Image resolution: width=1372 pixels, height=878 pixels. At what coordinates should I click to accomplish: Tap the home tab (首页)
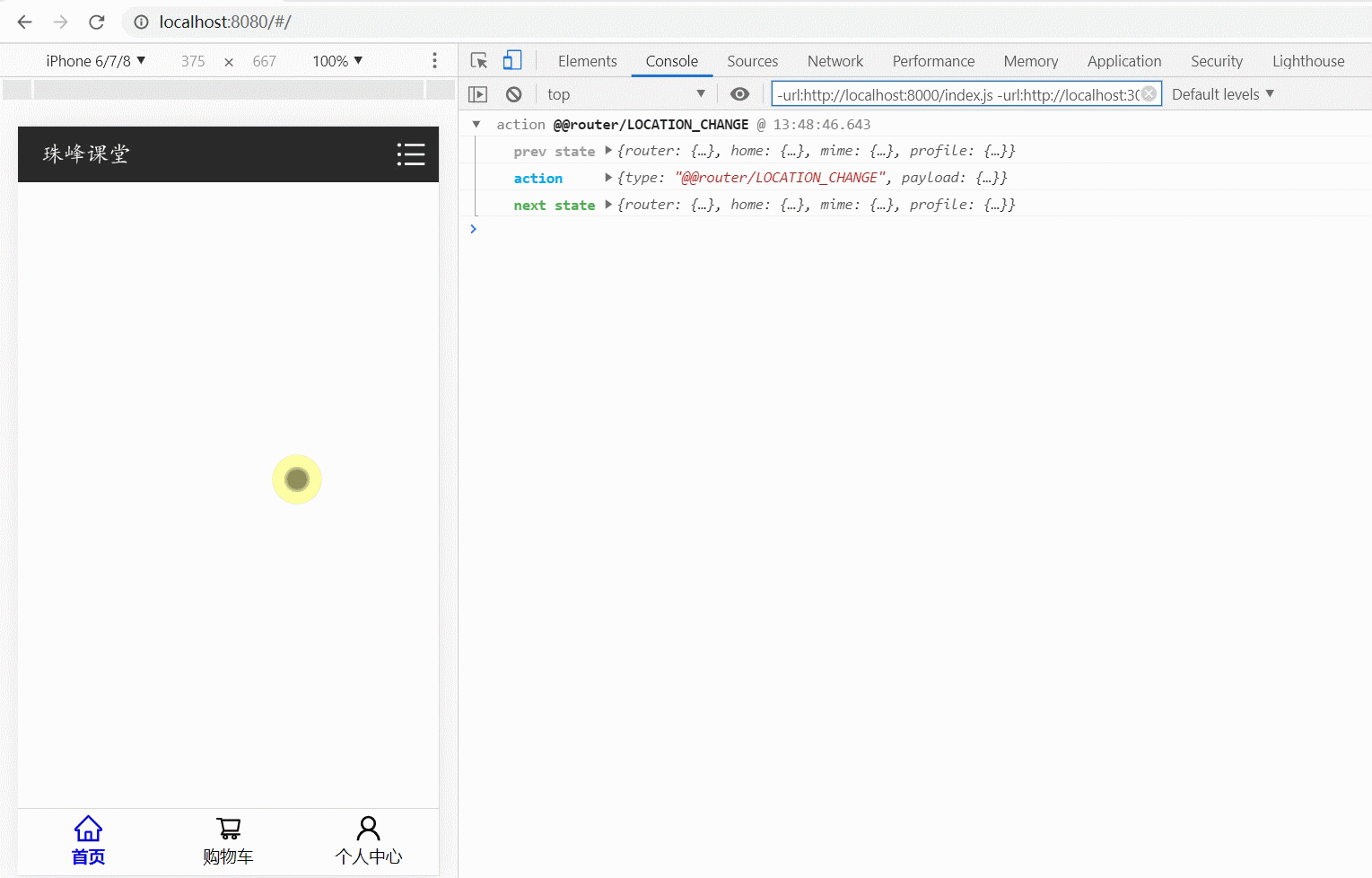(x=88, y=841)
